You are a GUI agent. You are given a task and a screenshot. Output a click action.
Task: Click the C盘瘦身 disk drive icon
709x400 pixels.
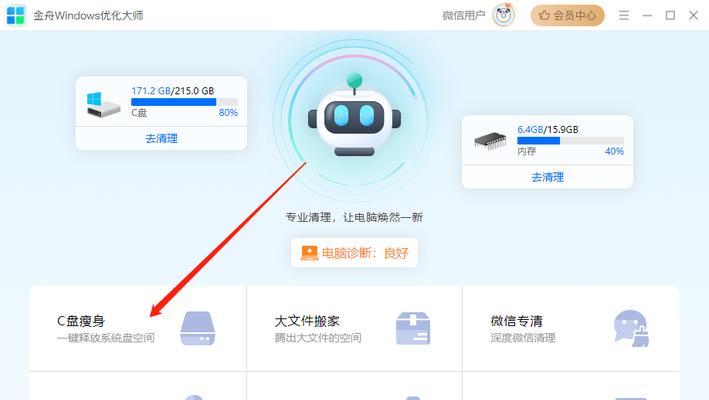pos(198,329)
